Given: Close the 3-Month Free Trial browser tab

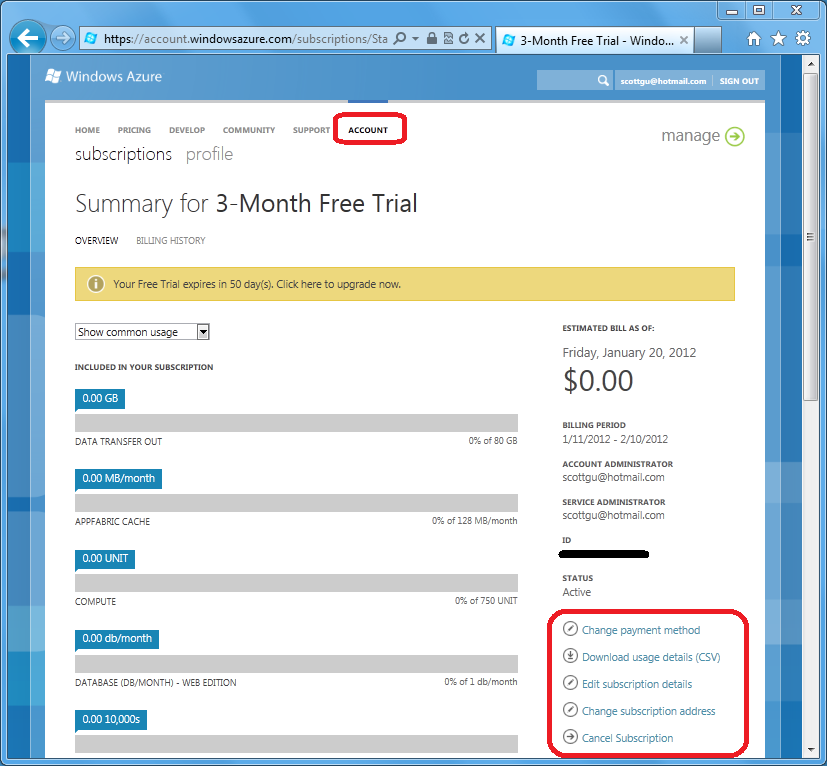Looking at the screenshot, I should click(684, 40).
